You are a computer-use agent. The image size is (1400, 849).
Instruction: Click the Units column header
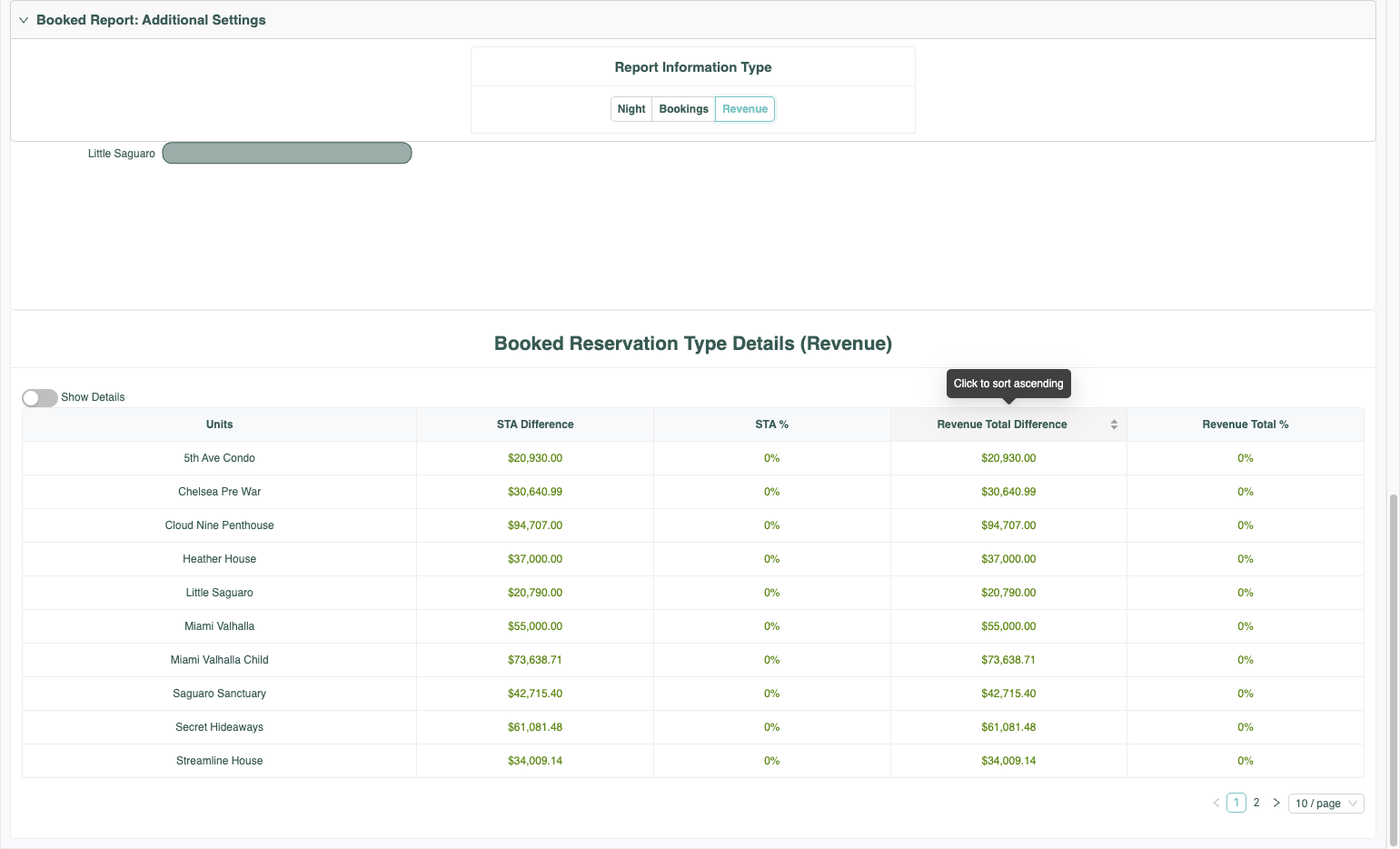coord(220,424)
